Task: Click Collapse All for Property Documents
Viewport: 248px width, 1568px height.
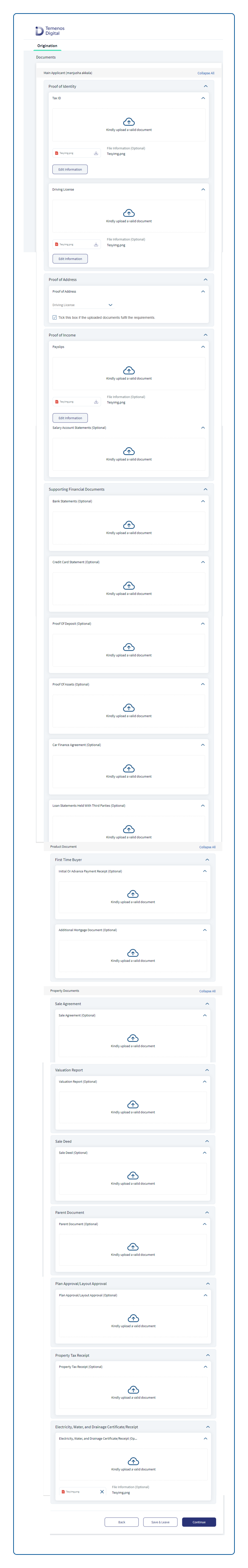Action: click(x=207, y=991)
